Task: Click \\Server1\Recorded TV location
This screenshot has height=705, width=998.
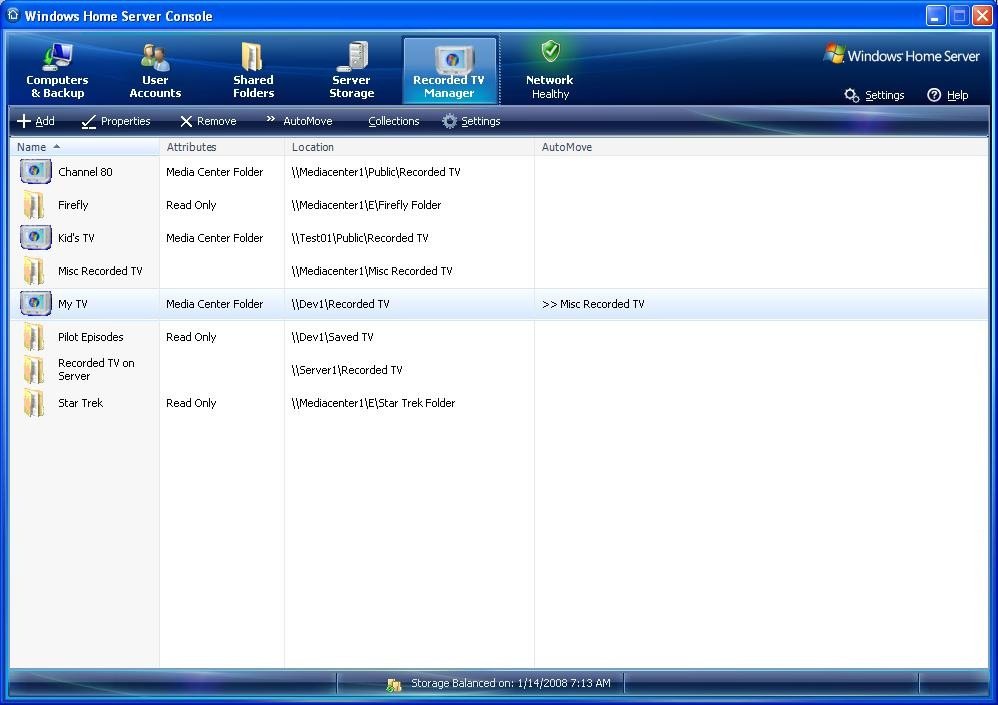Action: click(347, 370)
